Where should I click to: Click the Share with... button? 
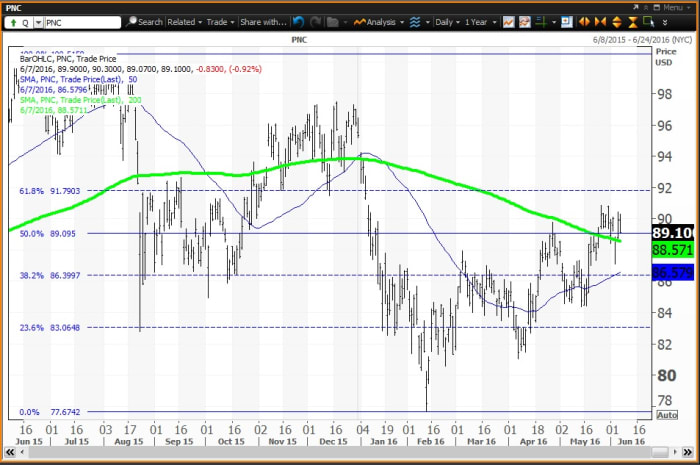coord(263,21)
